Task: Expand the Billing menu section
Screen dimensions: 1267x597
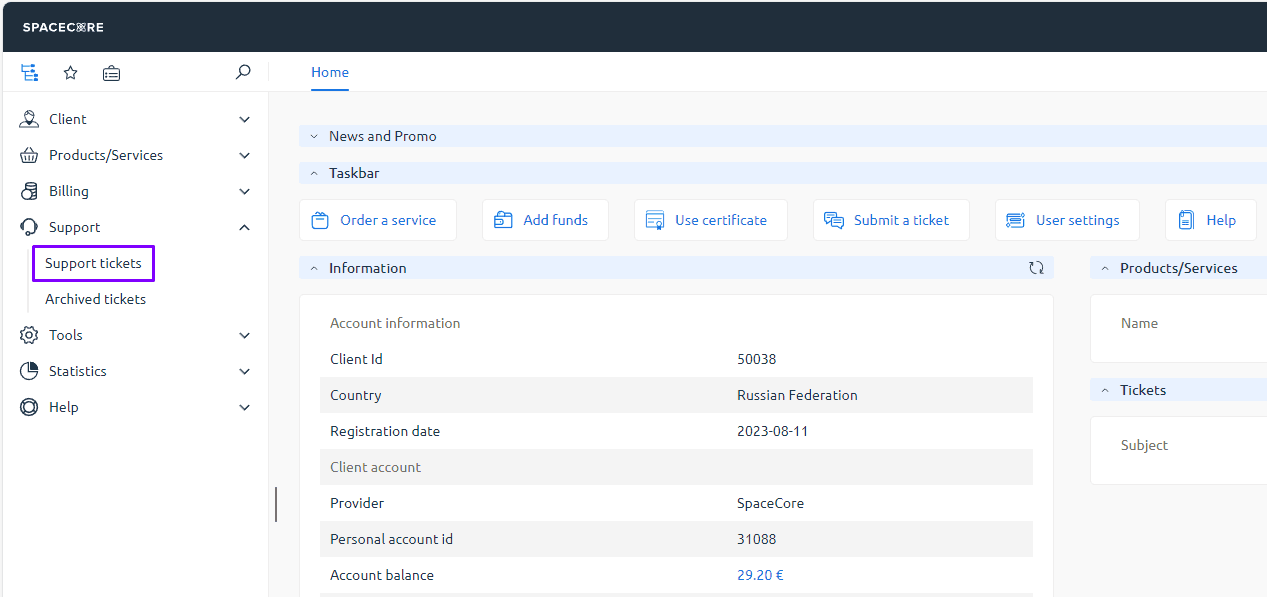Action: click(x=134, y=191)
